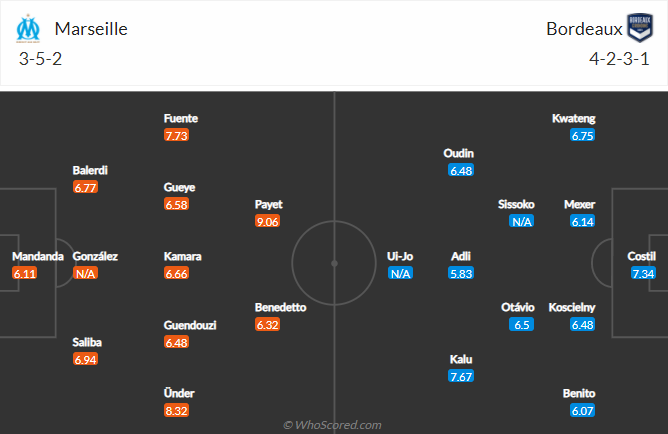The width and height of the screenshot is (668, 434).
Task: Click player Guendouzi's name
Action: [x=190, y=325]
